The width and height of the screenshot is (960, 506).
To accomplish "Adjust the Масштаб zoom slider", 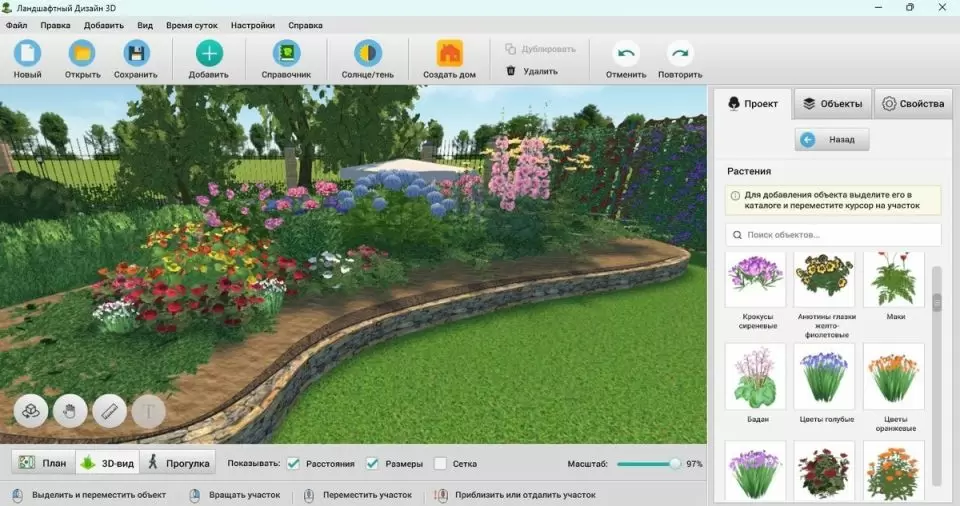I will click(675, 463).
